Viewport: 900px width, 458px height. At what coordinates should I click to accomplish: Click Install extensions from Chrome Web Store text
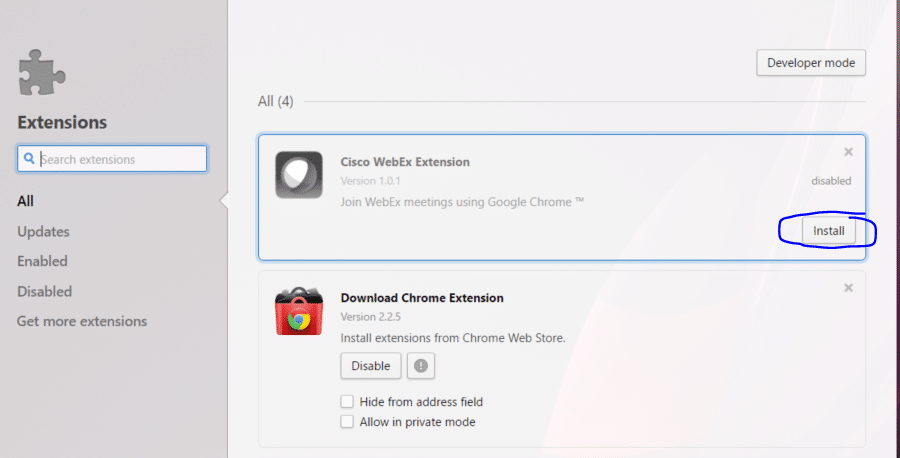tap(453, 338)
